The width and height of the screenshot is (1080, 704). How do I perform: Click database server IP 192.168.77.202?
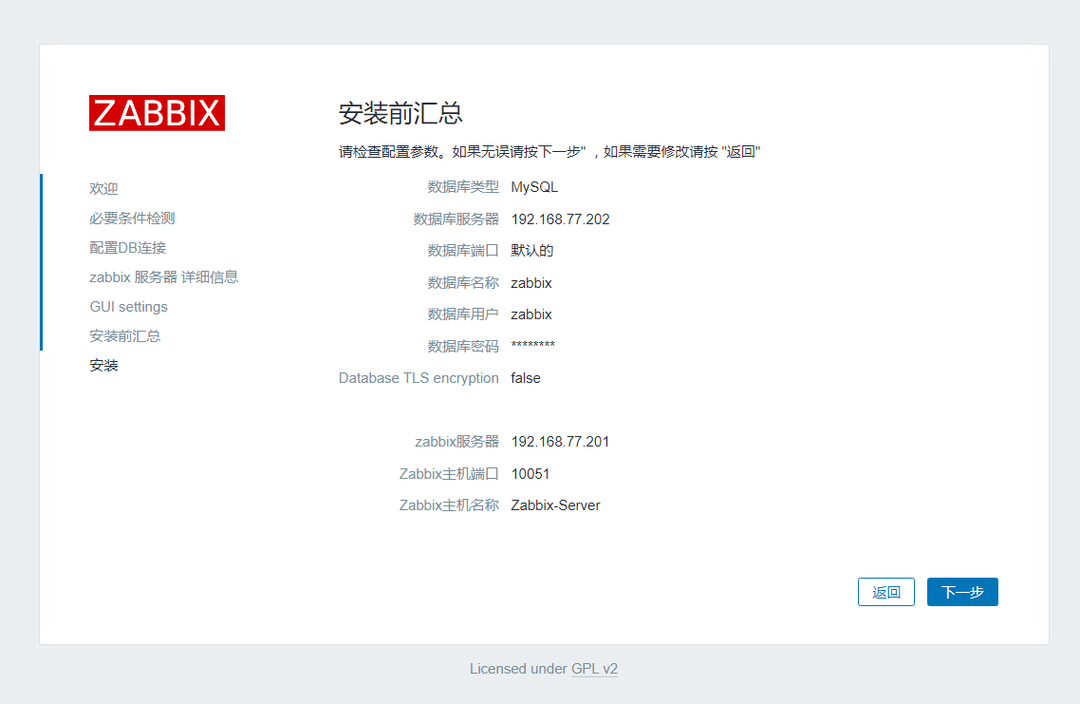pyautogui.click(x=560, y=219)
